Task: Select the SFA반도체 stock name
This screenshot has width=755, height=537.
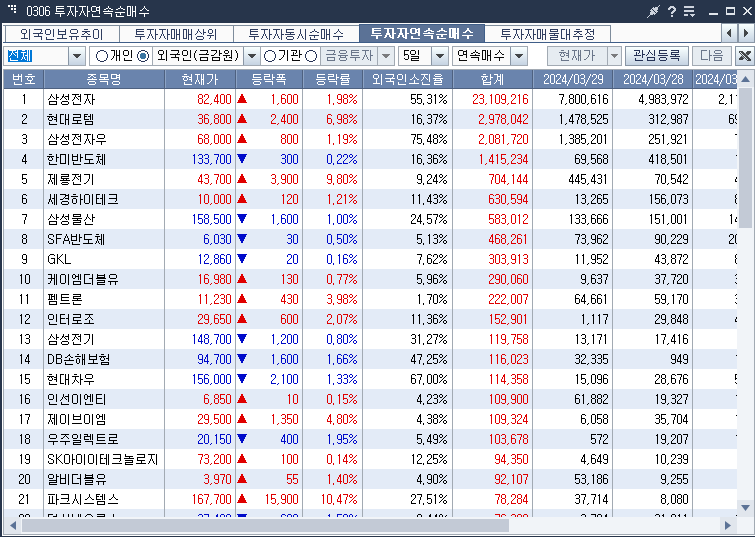Action: [x=76, y=239]
